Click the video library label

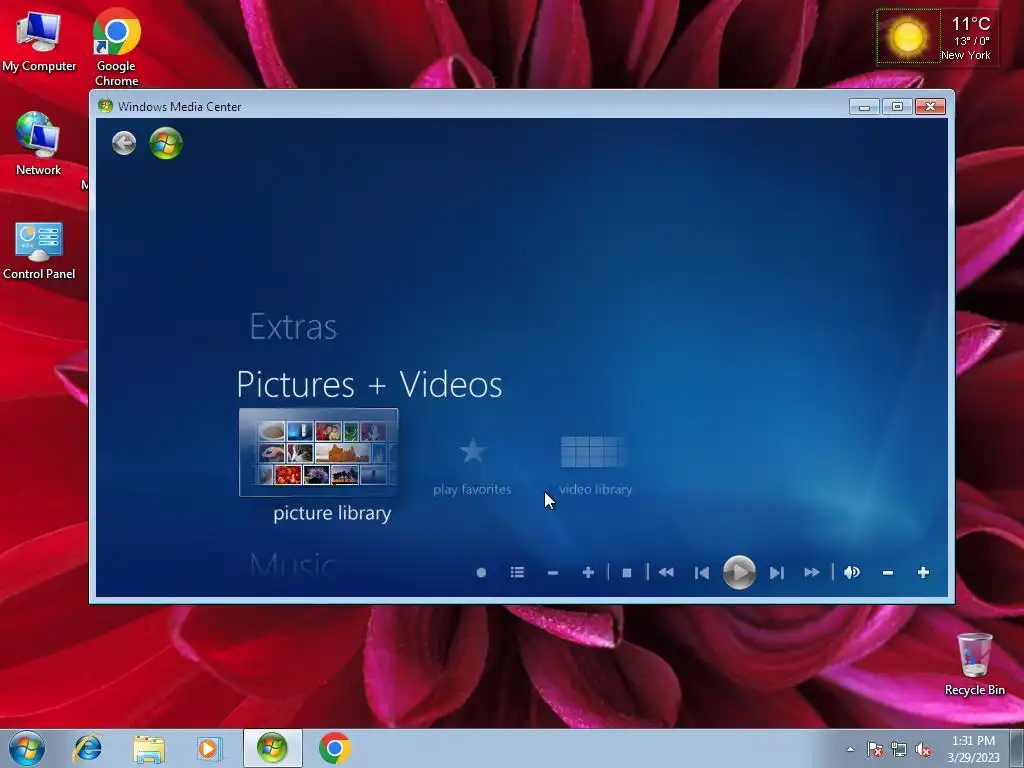(x=596, y=489)
